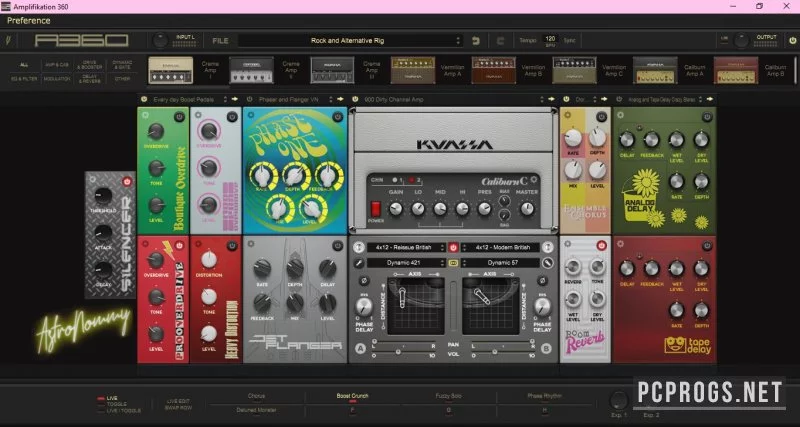Open the Dynamic 57 microphone dropdown
The image size is (800, 427).
click(501, 263)
